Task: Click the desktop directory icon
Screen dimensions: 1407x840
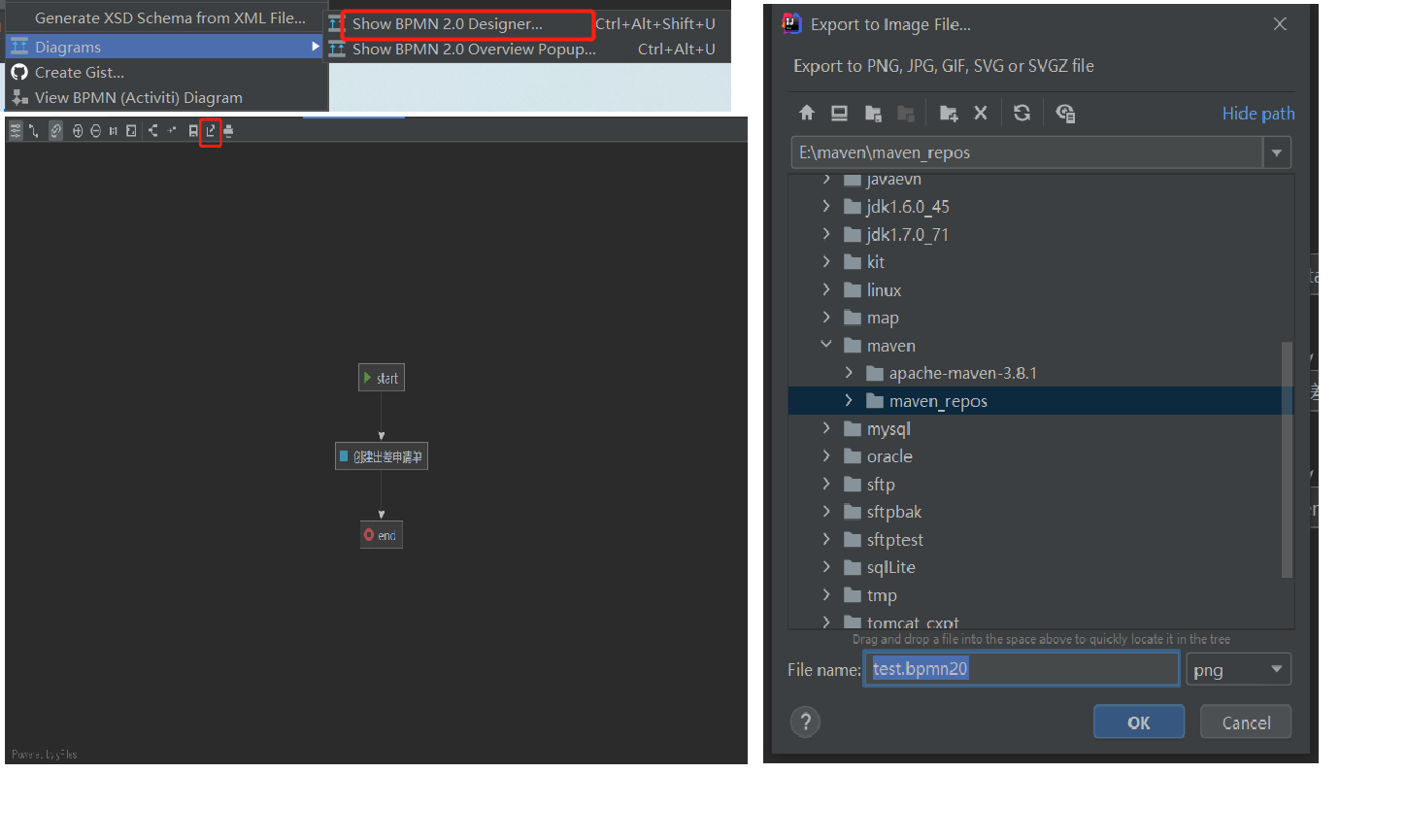Action: coord(839,113)
